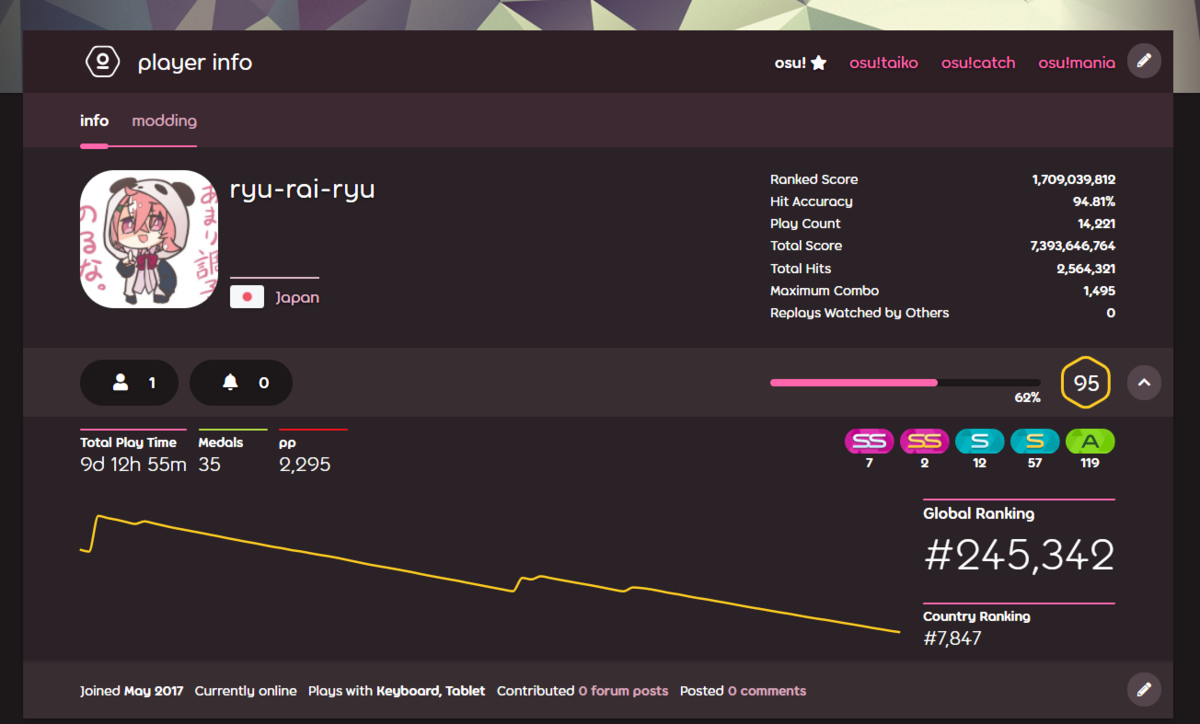The height and width of the screenshot is (724, 1200).
Task: Click the friends count button showing 1
Action: pos(129,383)
